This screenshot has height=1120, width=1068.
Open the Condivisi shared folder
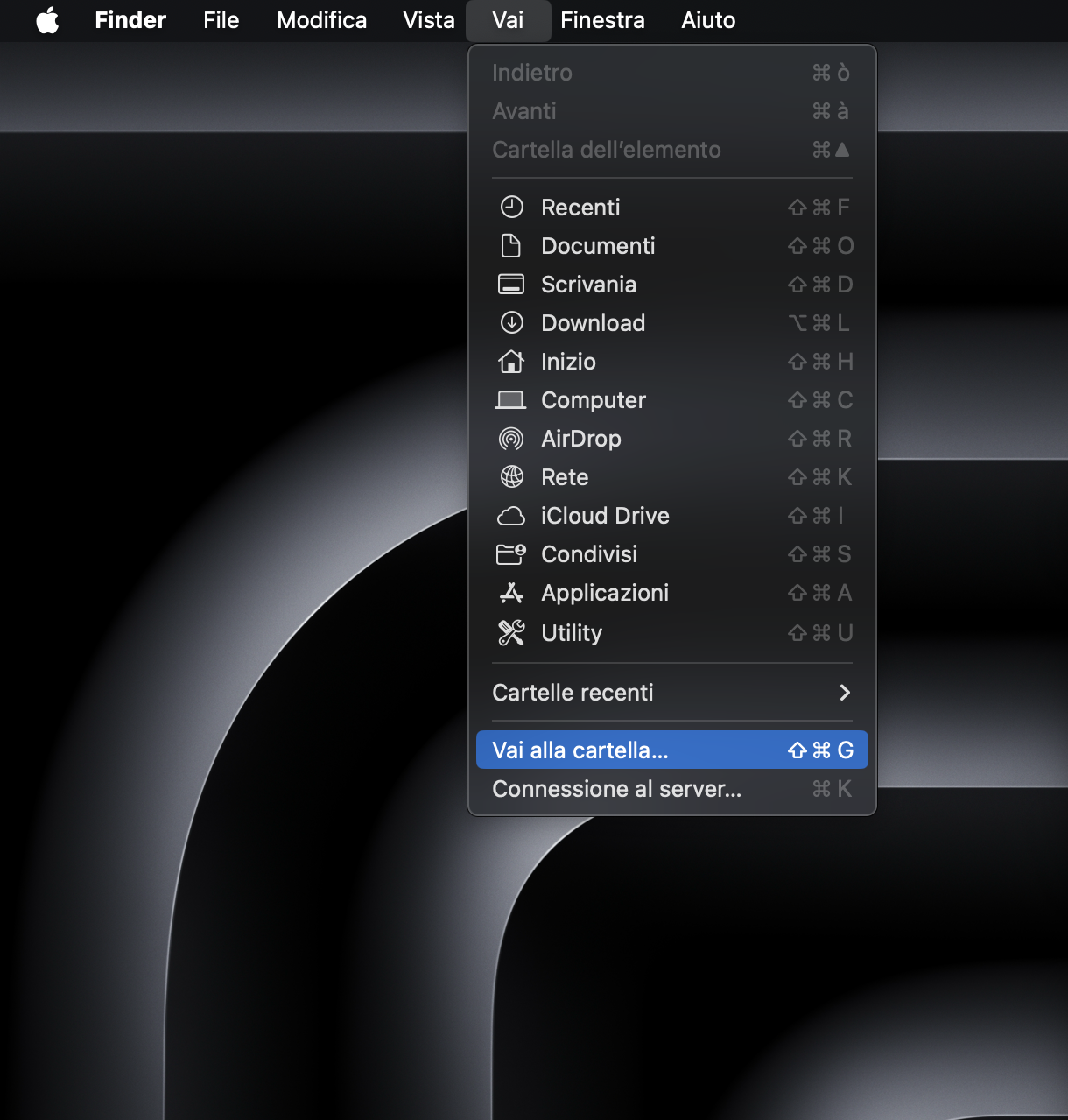click(588, 554)
